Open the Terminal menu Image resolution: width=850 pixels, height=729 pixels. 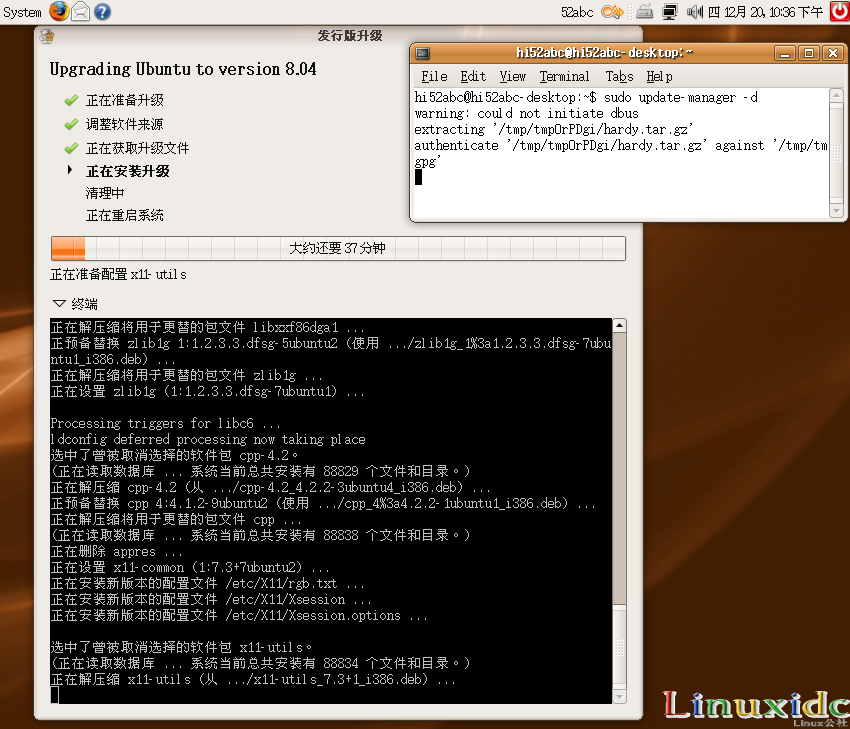click(564, 76)
